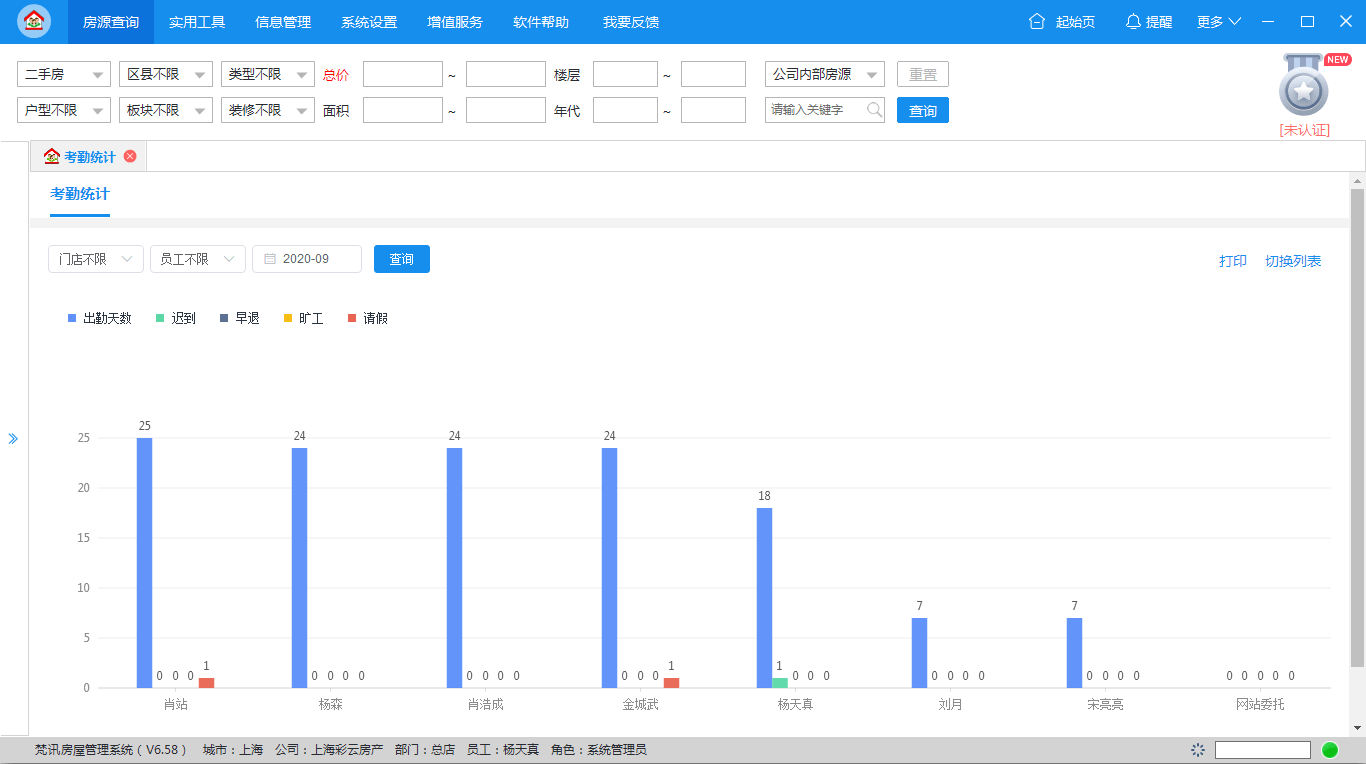
Task: Toggle 出勤天数 legend series
Action: [100, 318]
